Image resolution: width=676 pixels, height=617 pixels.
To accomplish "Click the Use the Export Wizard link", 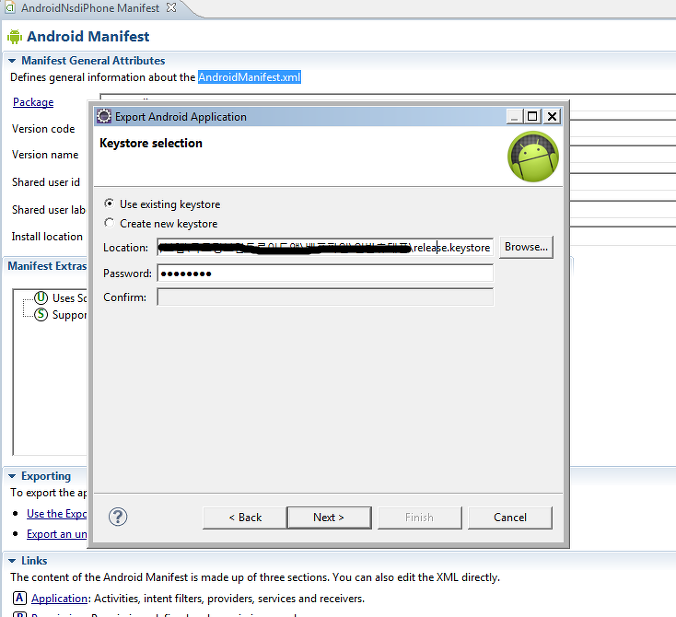I will point(56,514).
